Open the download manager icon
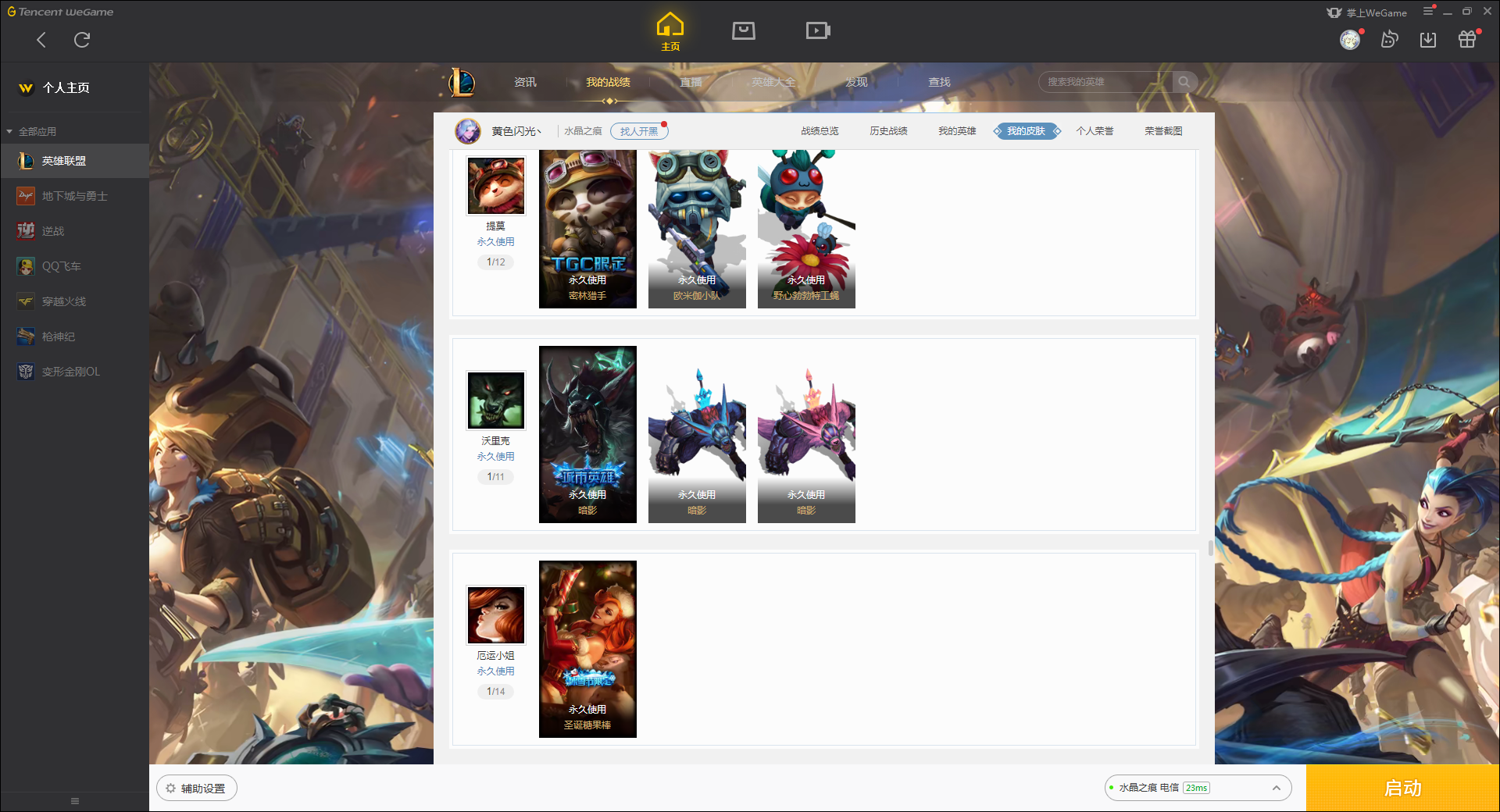 pyautogui.click(x=1428, y=40)
